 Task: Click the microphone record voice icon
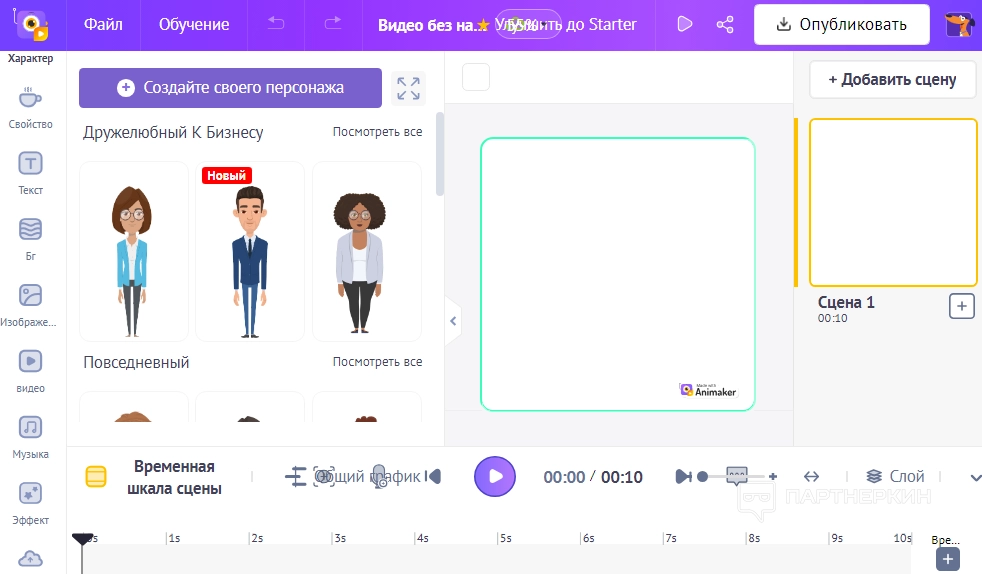click(x=379, y=477)
